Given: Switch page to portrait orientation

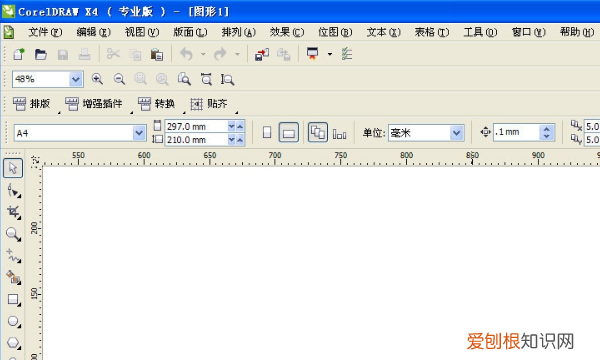Looking at the screenshot, I should (x=267, y=133).
